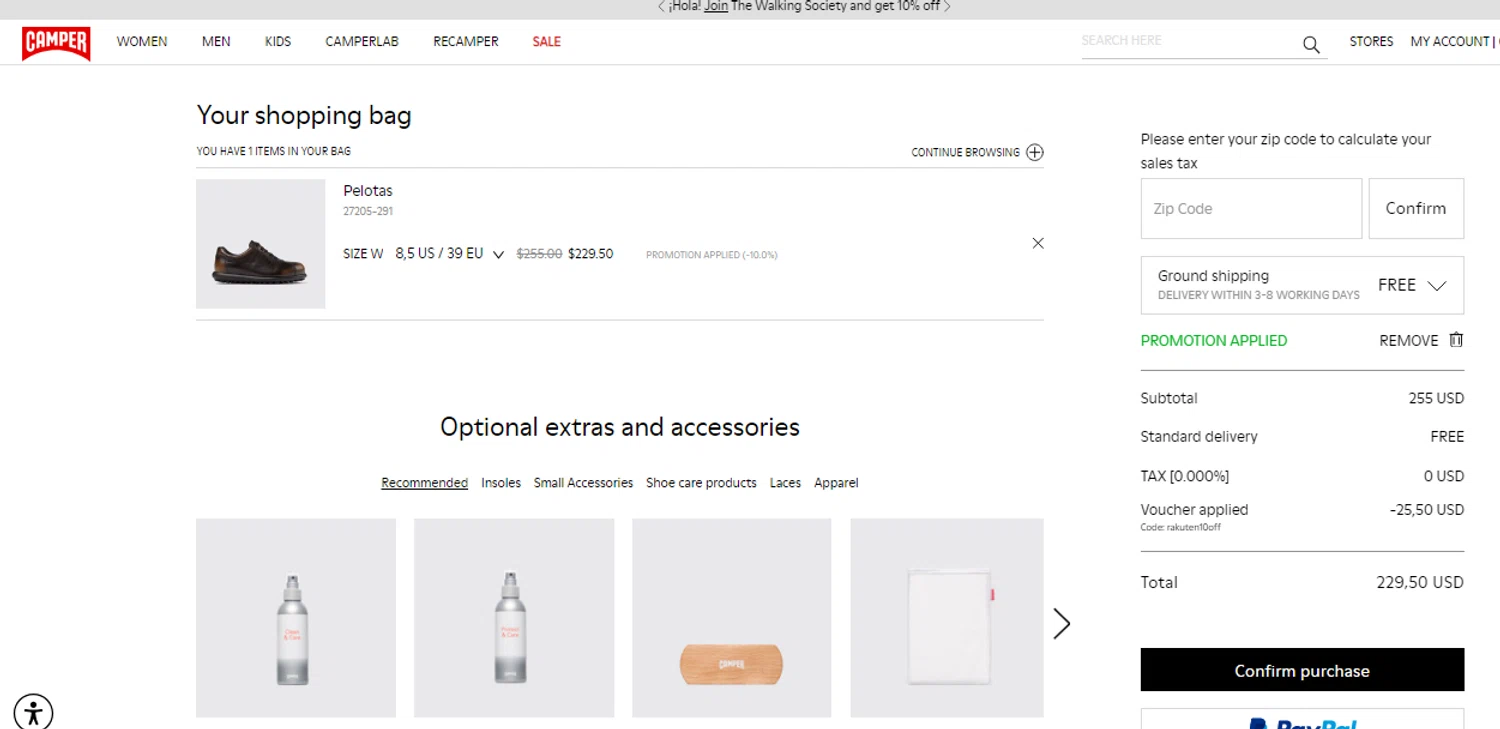Click the search magnifier icon
1500x729 pixels.
(x=1311, y=44)
